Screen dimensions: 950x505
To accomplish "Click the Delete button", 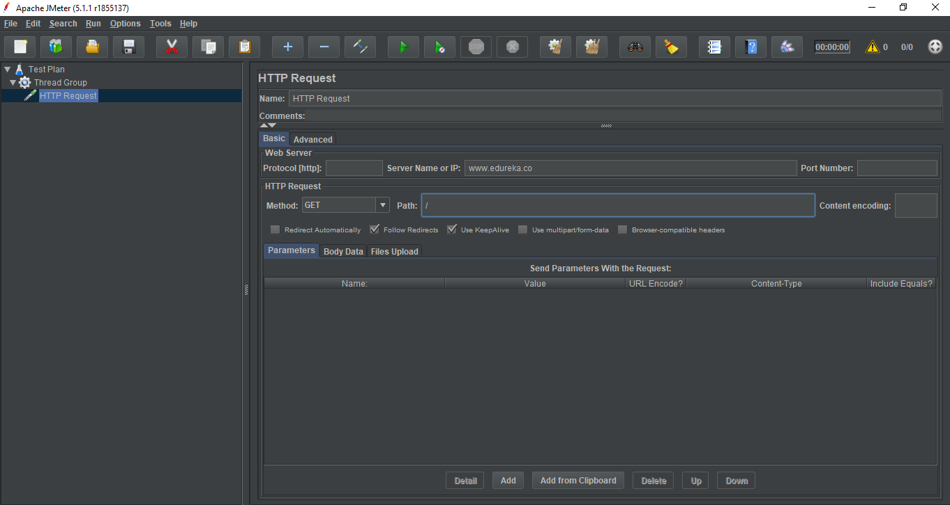I will (x=654, y=481).
